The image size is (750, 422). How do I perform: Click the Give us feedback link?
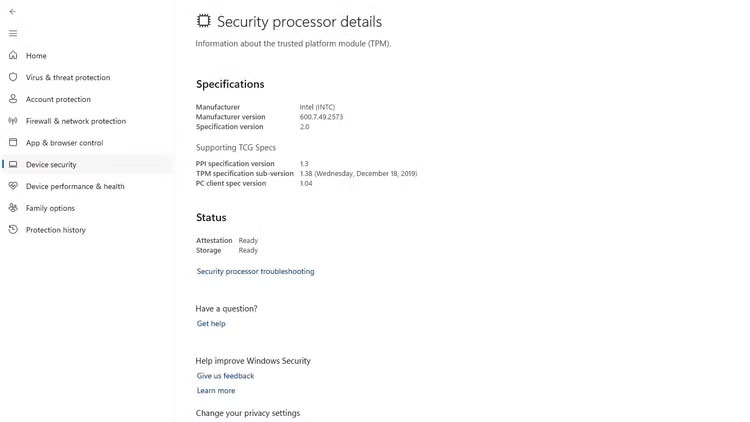[225, 376]
